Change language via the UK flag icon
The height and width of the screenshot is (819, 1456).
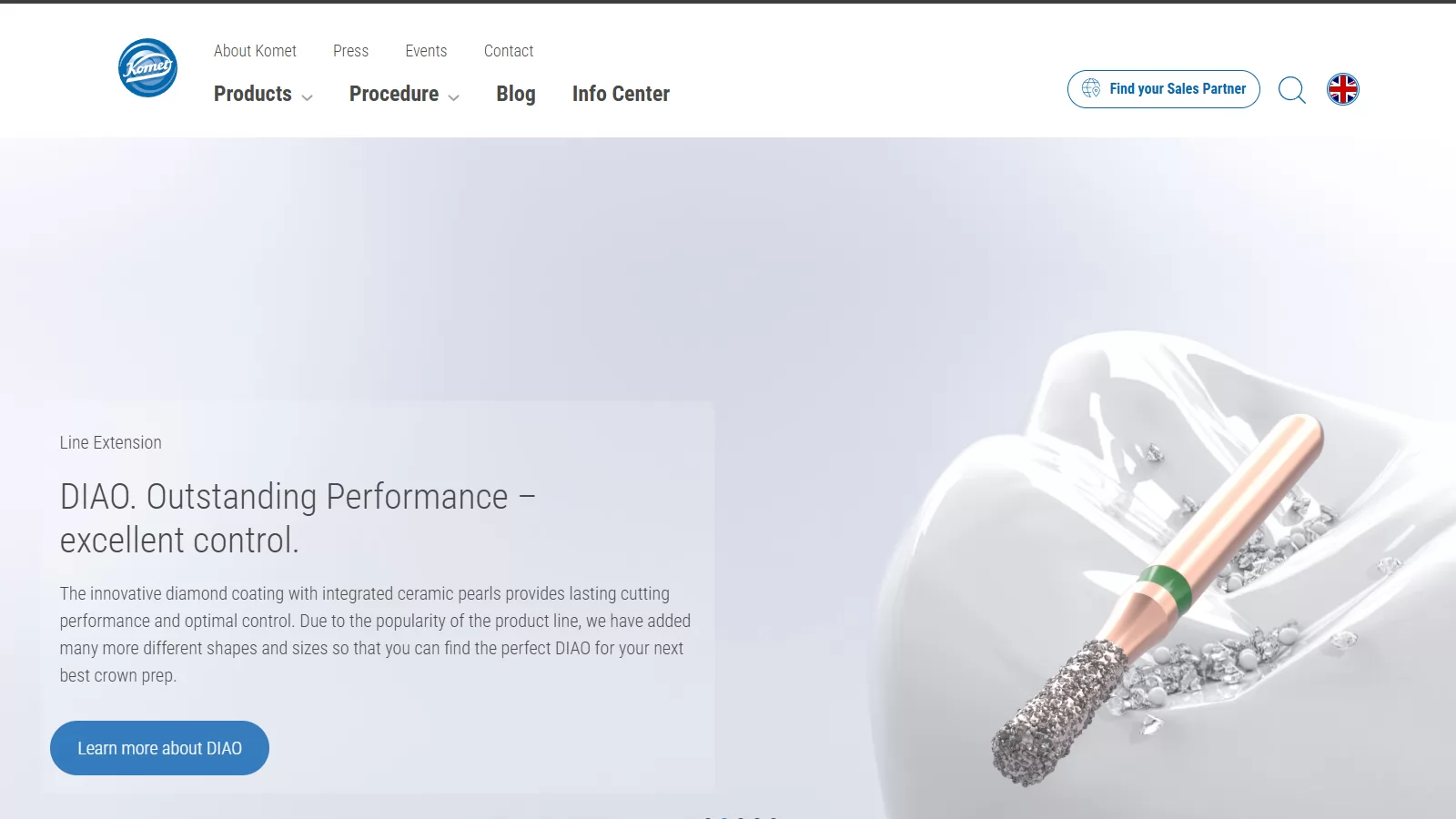click(1343, 89)
